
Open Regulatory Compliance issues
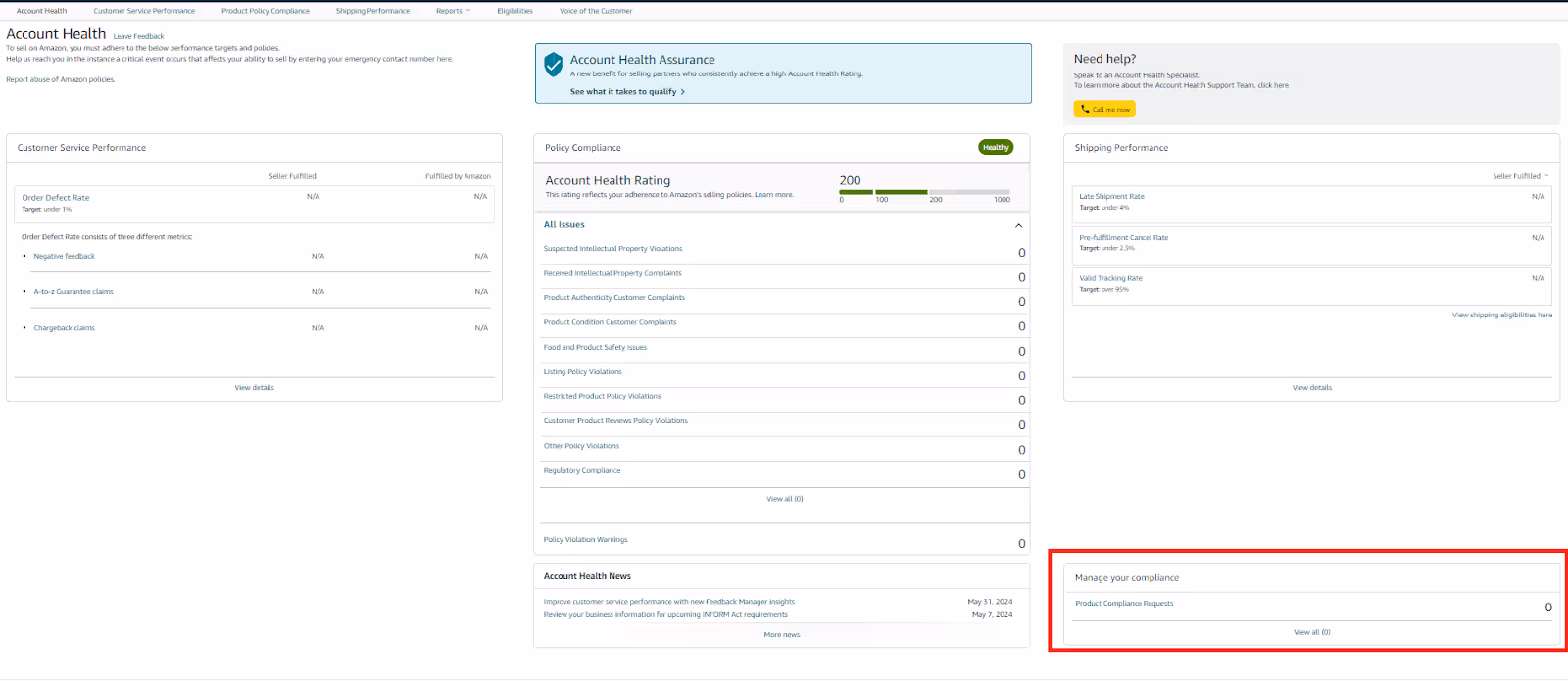coord(582,471)
